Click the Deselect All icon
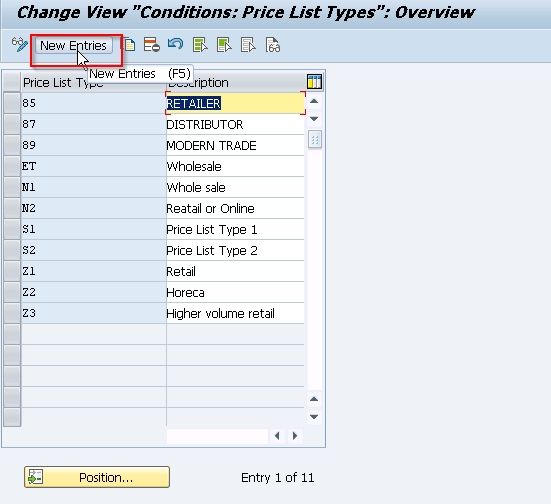Image resolution: width=551 pixels, height=504 pixels. [248, 45]
